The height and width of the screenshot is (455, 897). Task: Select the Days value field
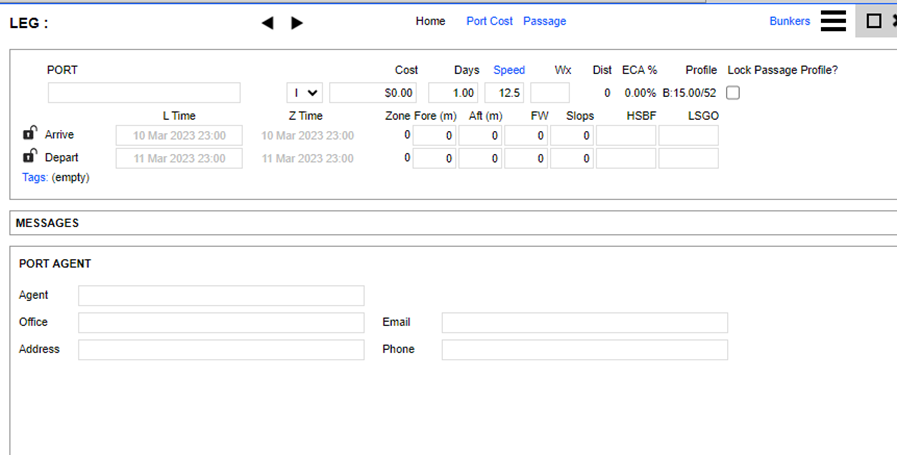click(453, 93)
